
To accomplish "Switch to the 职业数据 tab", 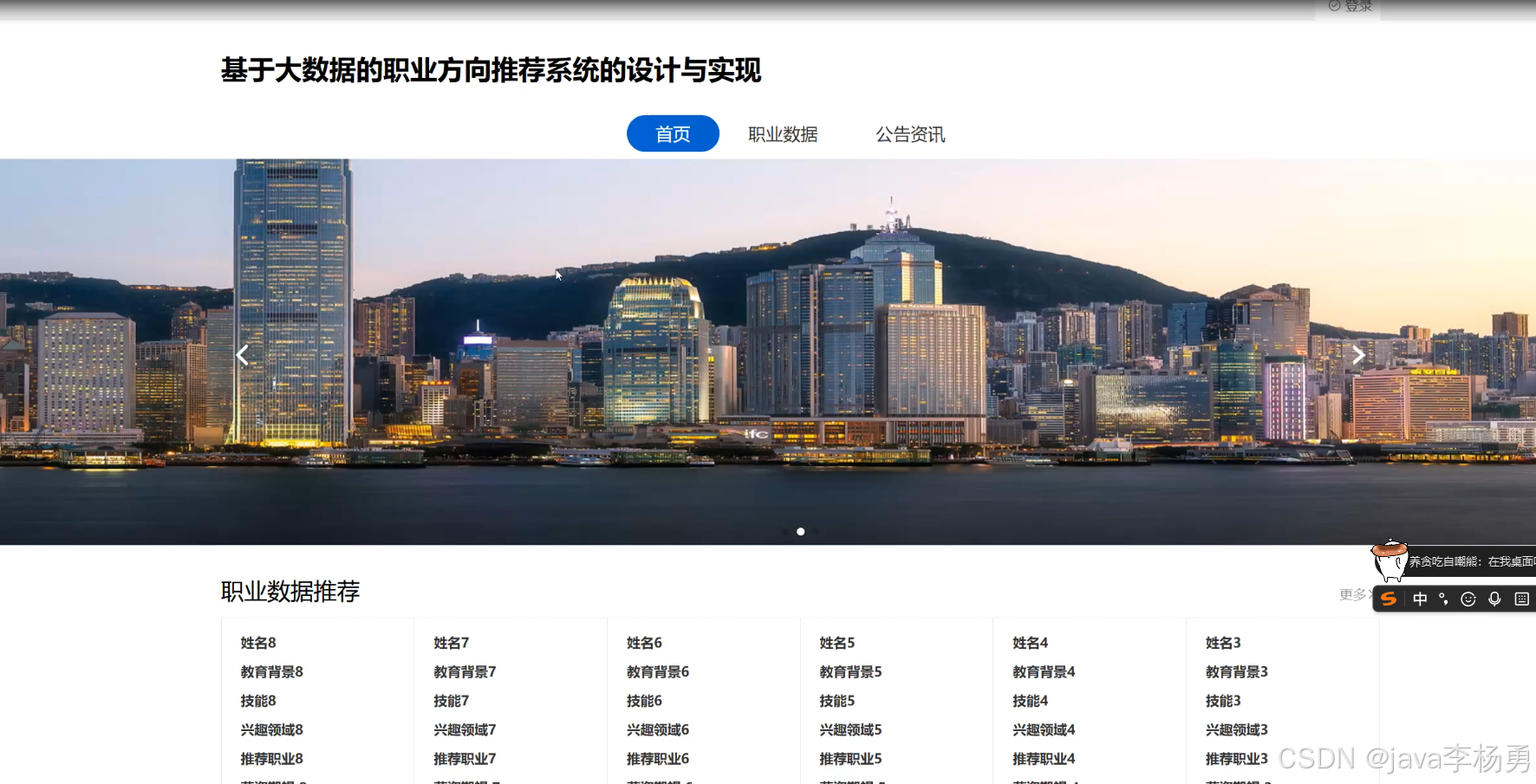I will [x=783, y=134].
